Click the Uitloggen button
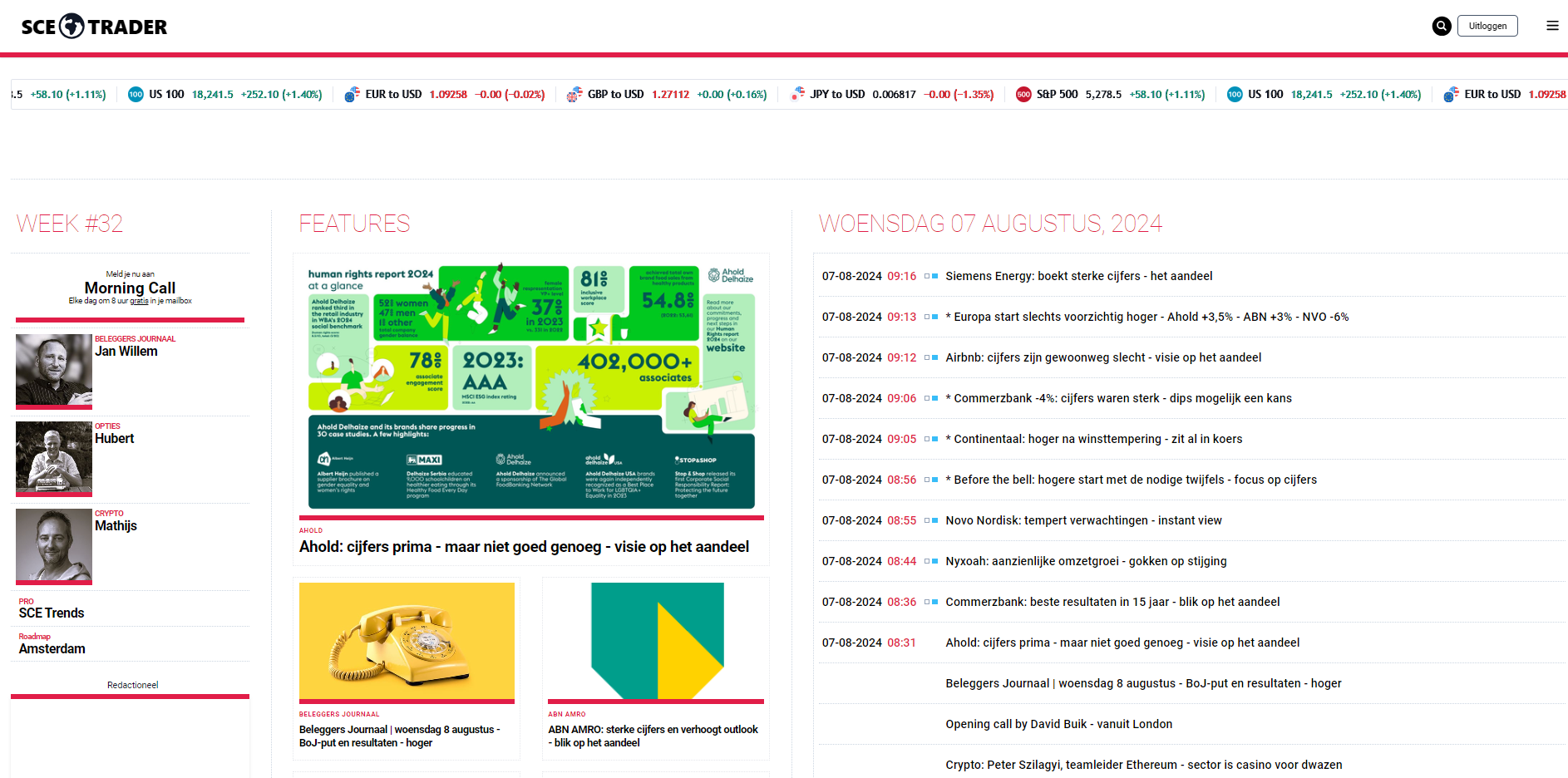1568x778 pixels. [1487, 26]
